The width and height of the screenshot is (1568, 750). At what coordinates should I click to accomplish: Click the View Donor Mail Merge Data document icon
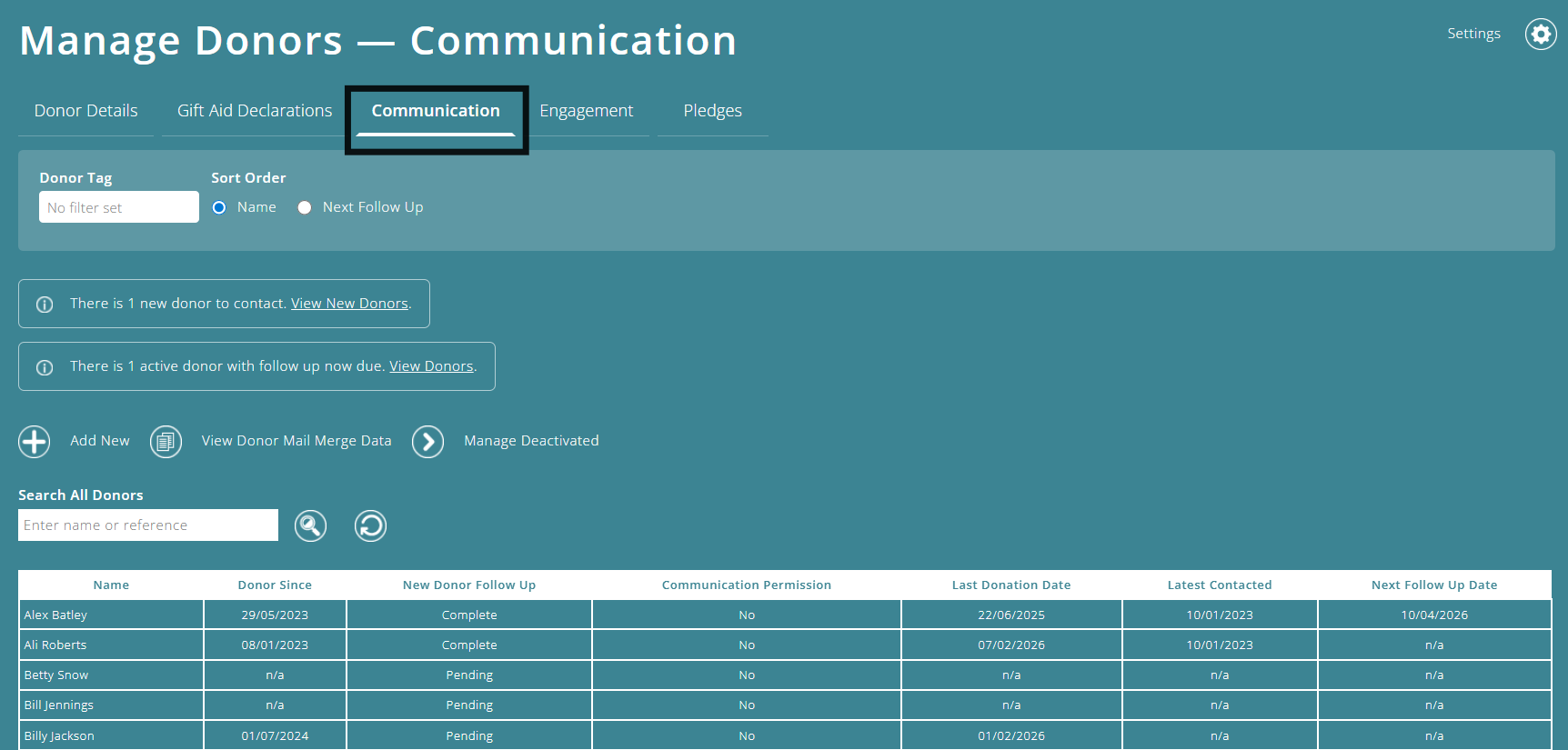pyautogui.click(x=166, y=442)
